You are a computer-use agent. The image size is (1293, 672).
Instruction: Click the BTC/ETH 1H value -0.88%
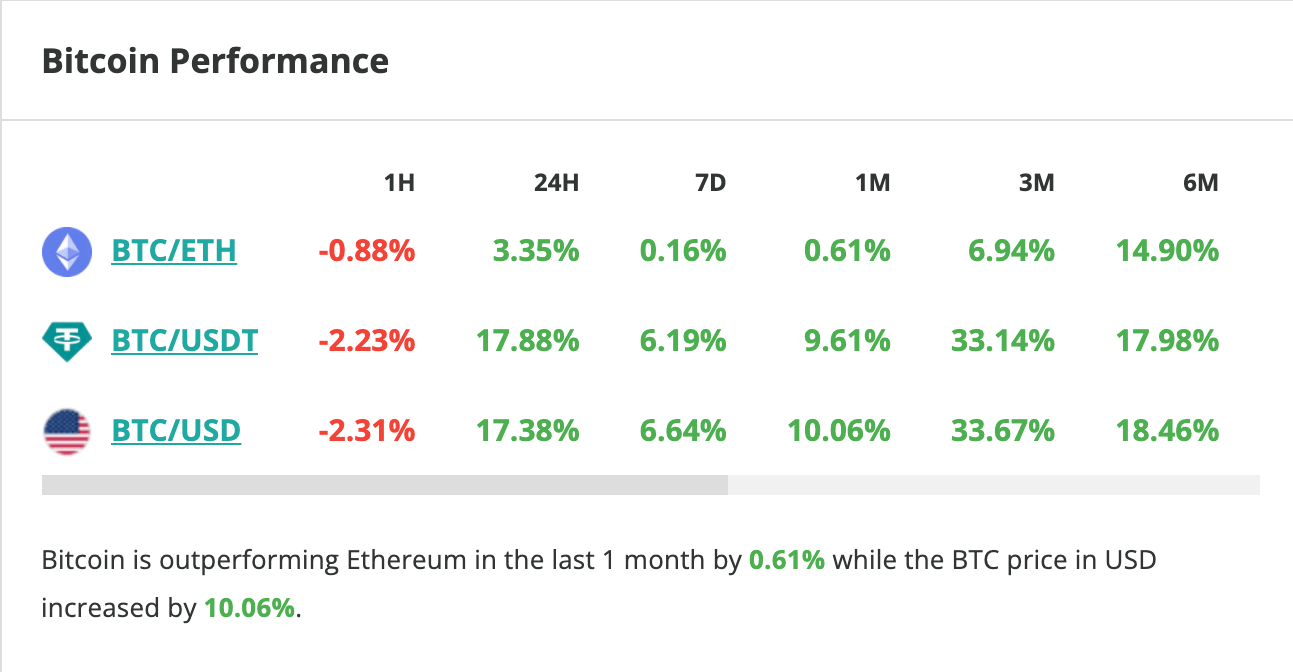pos(367,250)
